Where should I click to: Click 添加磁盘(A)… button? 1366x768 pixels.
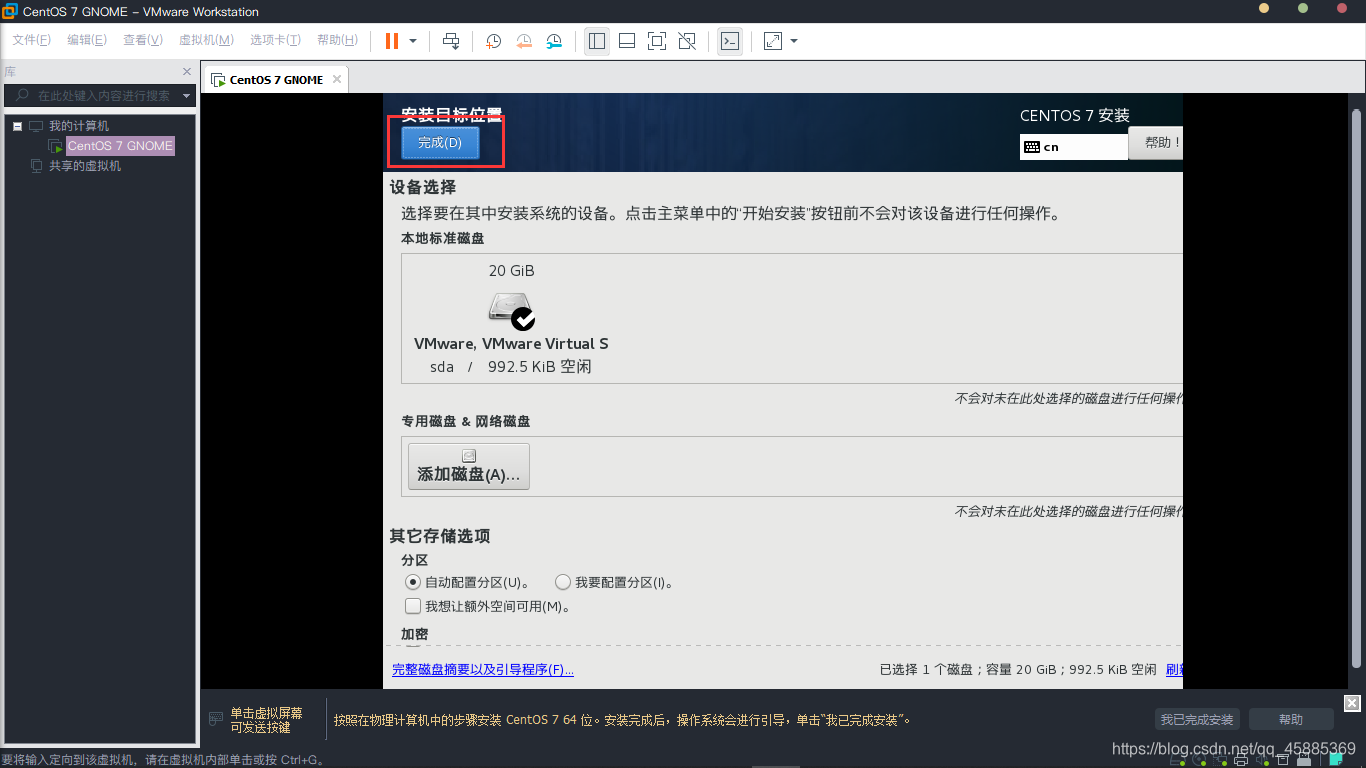pyautogui.click(x=469, y=466)
